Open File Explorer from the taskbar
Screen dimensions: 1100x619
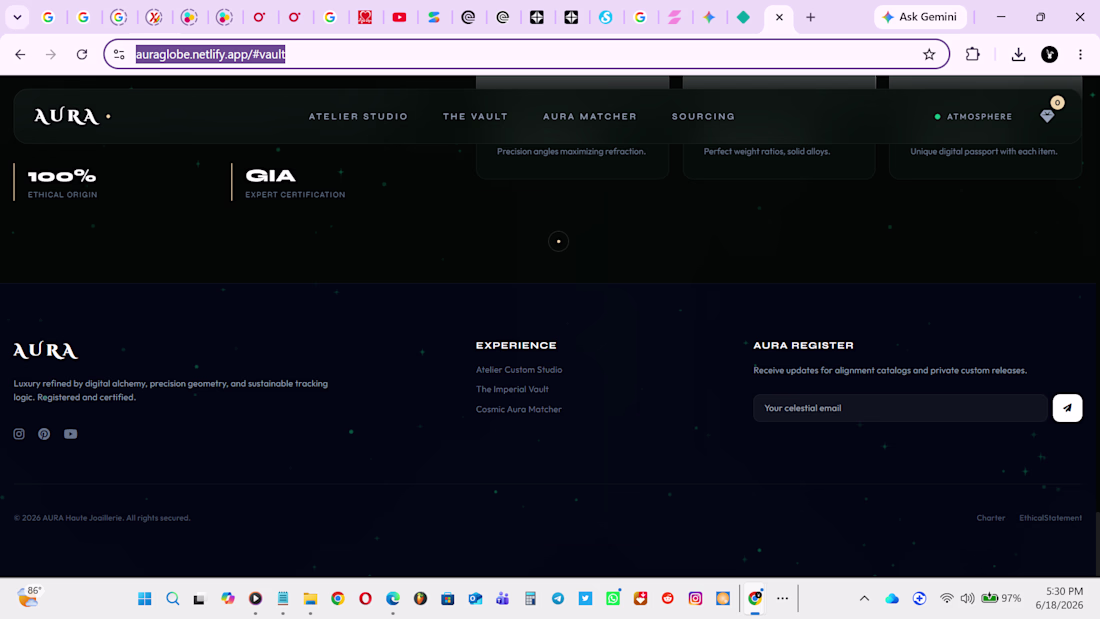pyautogui.click(x=310, y=598)
